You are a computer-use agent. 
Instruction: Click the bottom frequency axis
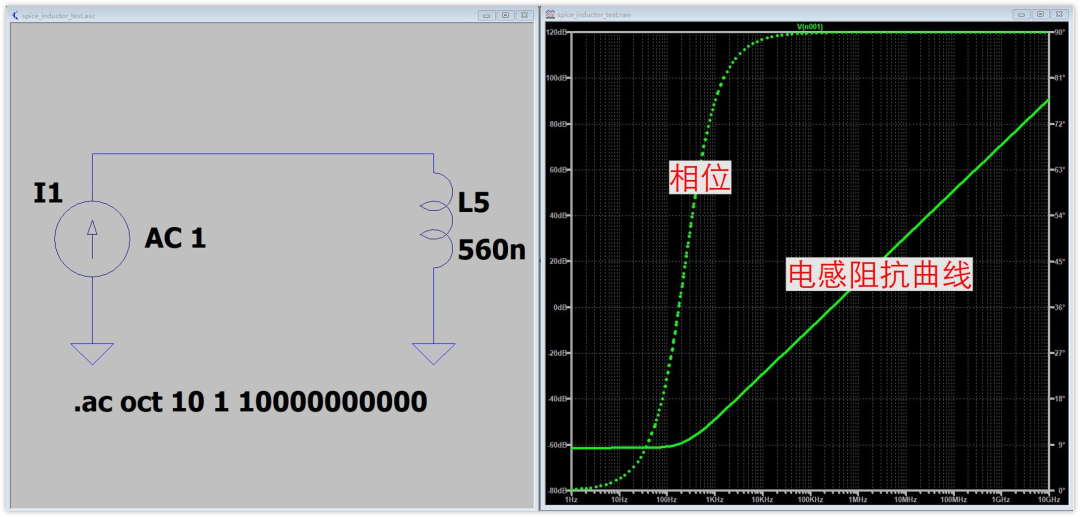(809, 498)
